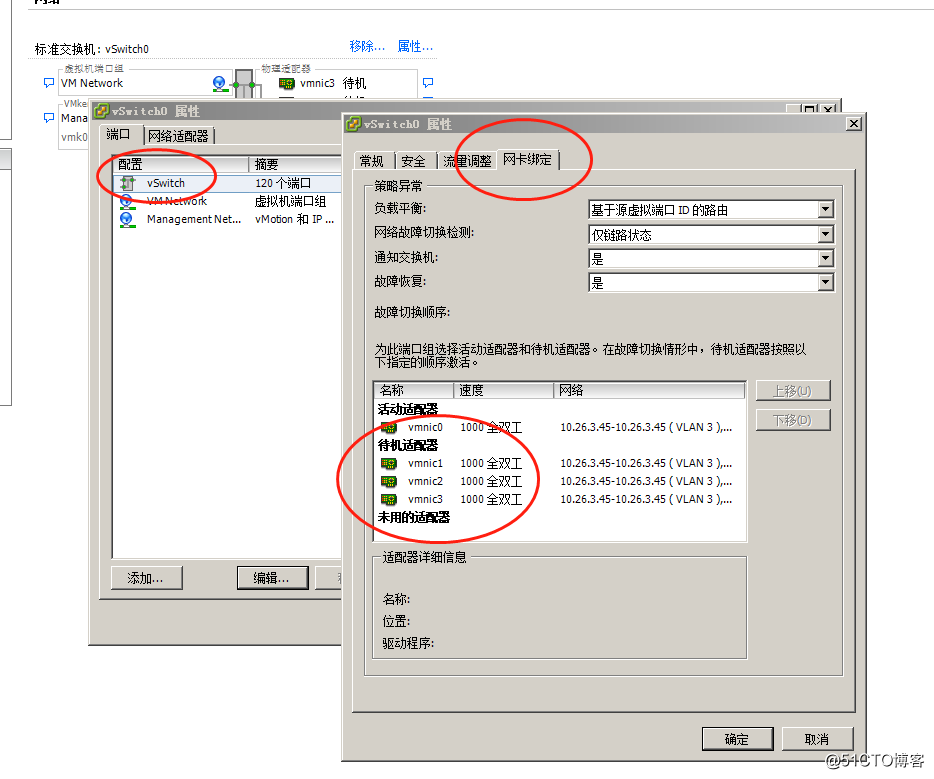The height and width of the screenshot is (779, 934).
Task: Click the 移除 link for vSwitch0
Action: tap(367, 46)
